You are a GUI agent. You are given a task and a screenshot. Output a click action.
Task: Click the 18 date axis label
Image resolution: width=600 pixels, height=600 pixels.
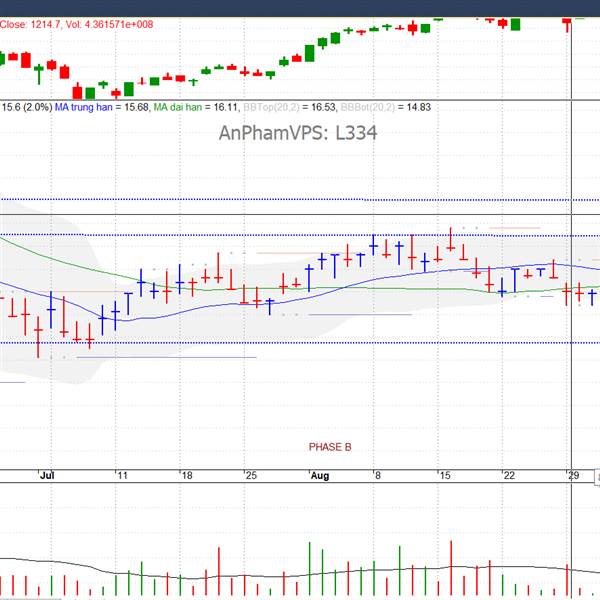[187, 476]
